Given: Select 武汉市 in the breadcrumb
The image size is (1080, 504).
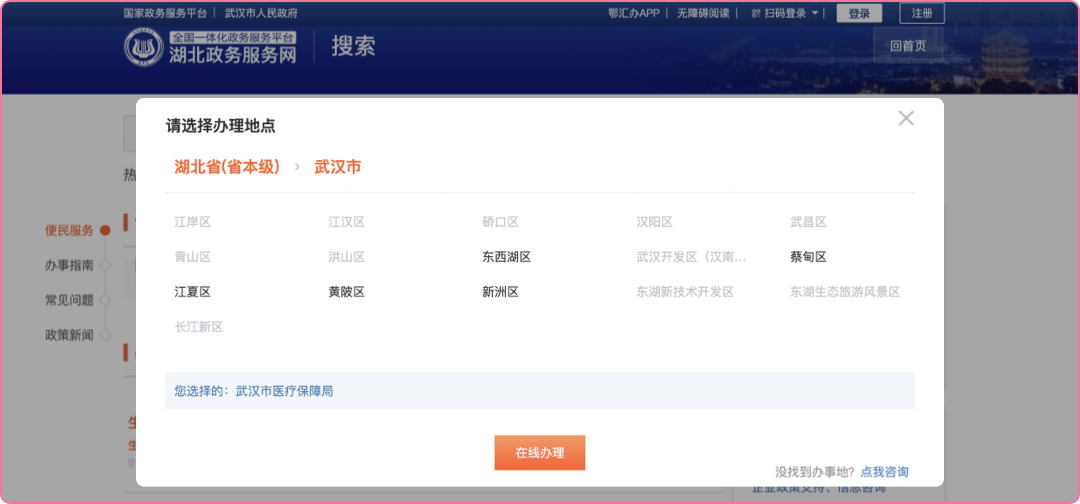Looking at the screenshot, I should (x=337, y=167).
